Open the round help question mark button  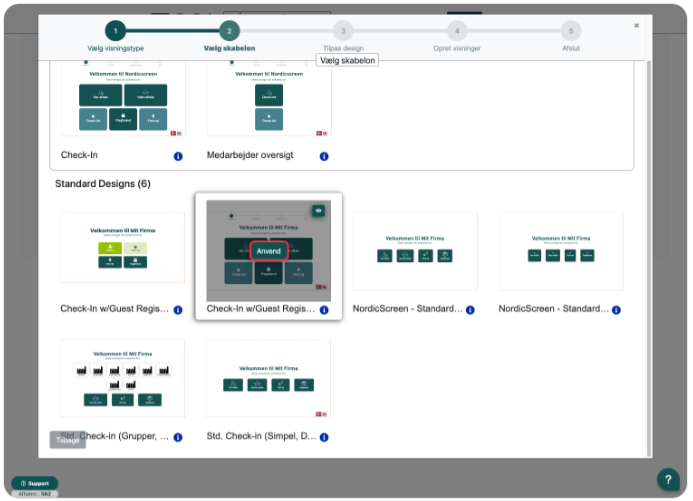pos(668,479)
